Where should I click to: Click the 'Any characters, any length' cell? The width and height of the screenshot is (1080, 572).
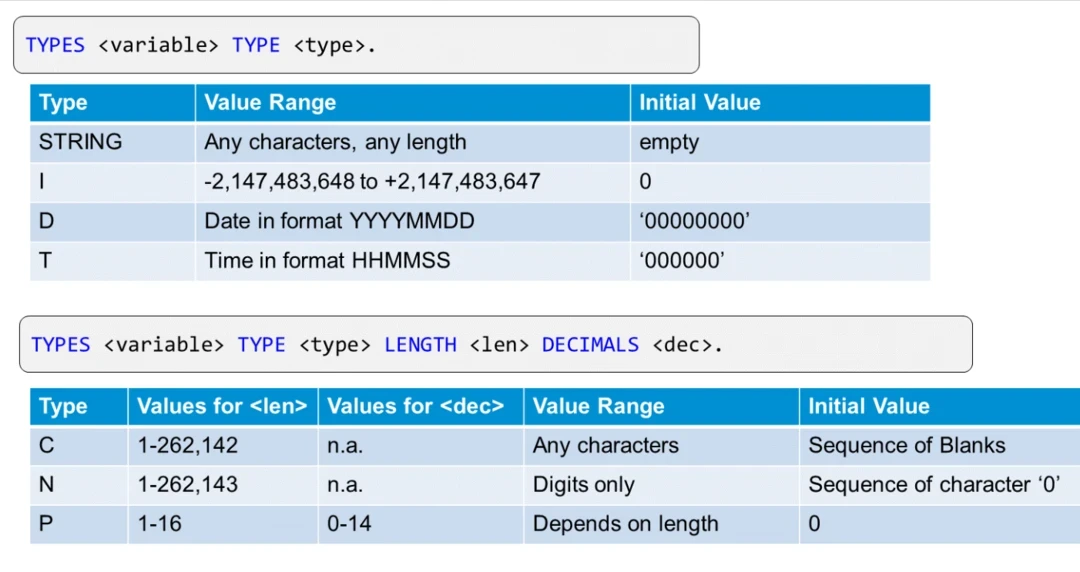tap(335, 142)
